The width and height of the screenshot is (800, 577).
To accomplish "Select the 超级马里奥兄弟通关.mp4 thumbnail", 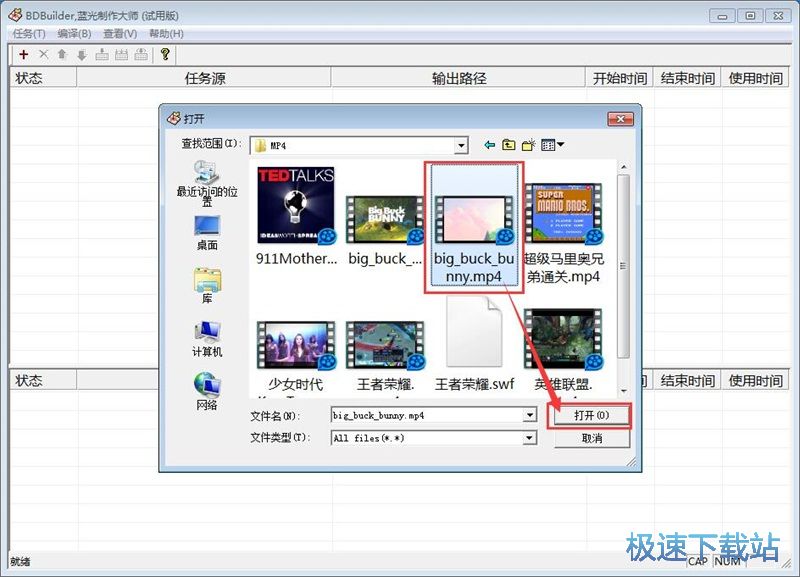I will point(562,214).
